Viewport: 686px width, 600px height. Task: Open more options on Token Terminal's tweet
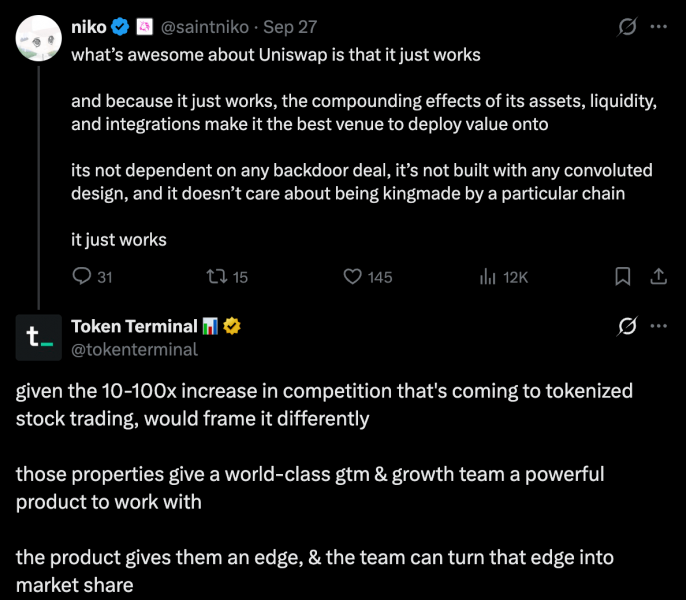point(658,326)
